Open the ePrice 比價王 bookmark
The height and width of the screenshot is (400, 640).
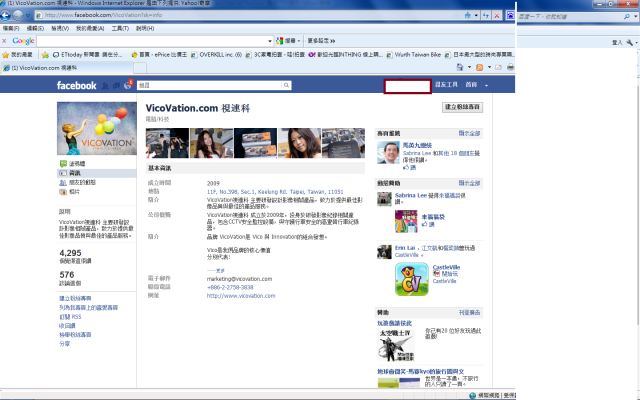(x=159, y=55)
